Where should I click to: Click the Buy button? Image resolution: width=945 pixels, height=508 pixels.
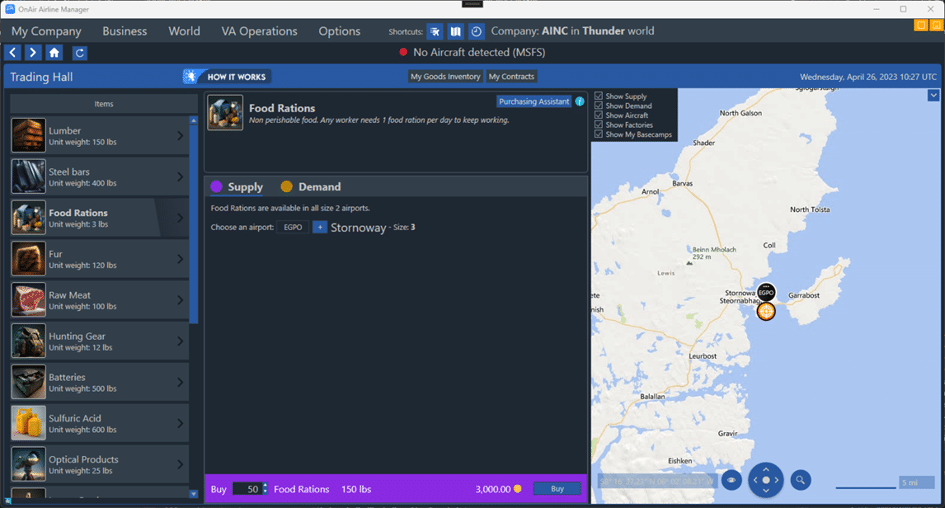[x=557, y=489]
